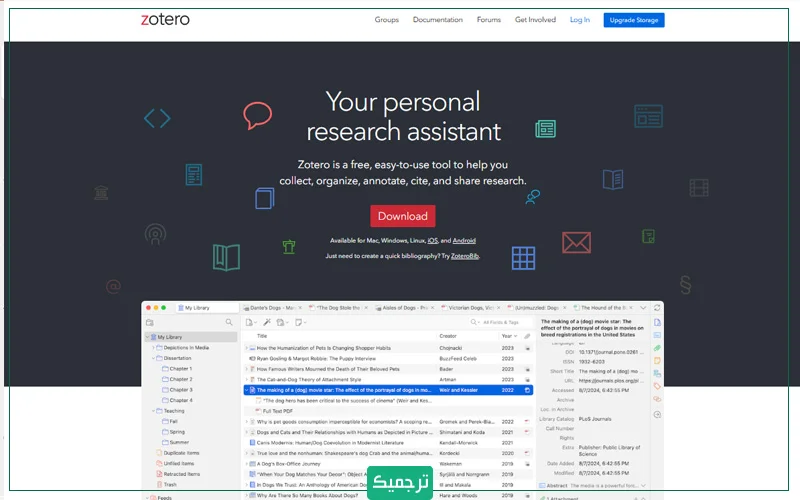Select the Abstract icon in item pane sidenav
The image size is (800, 500).
(x=657, y=335)
